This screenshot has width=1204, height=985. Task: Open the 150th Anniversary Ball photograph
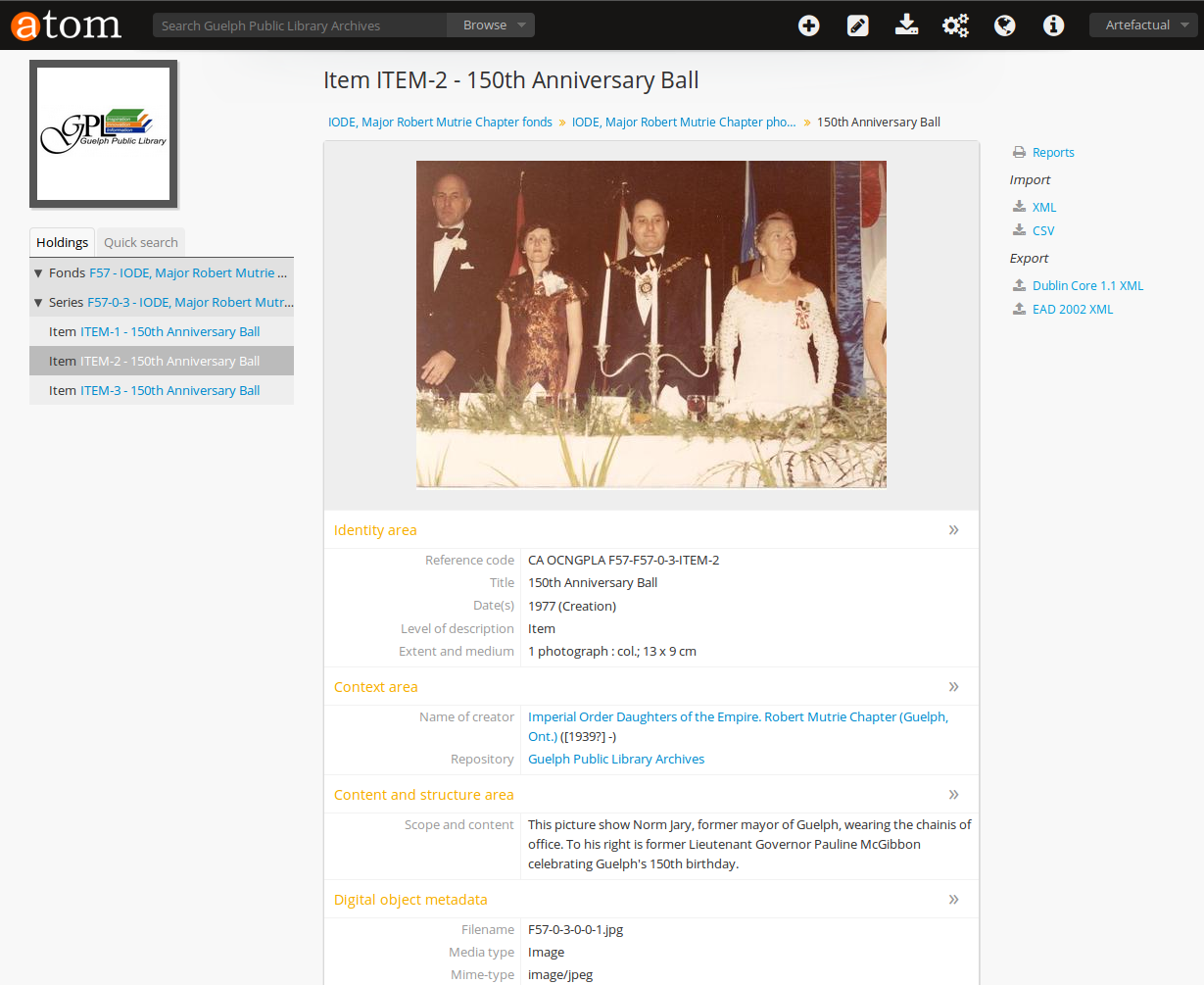pyautogui.click(x=650, y=323)
